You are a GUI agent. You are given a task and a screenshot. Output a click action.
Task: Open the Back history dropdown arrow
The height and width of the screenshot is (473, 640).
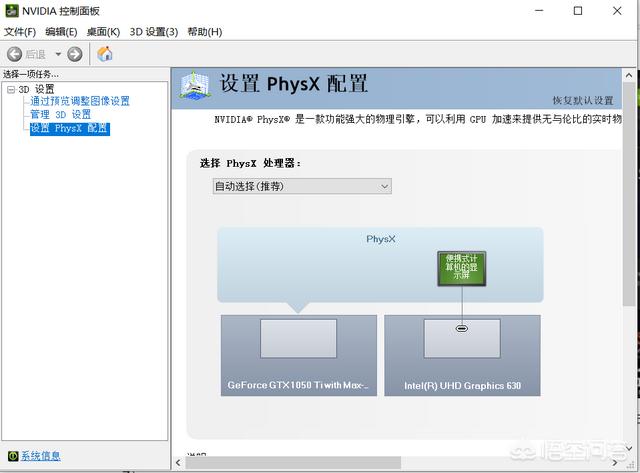coord(58,54)
